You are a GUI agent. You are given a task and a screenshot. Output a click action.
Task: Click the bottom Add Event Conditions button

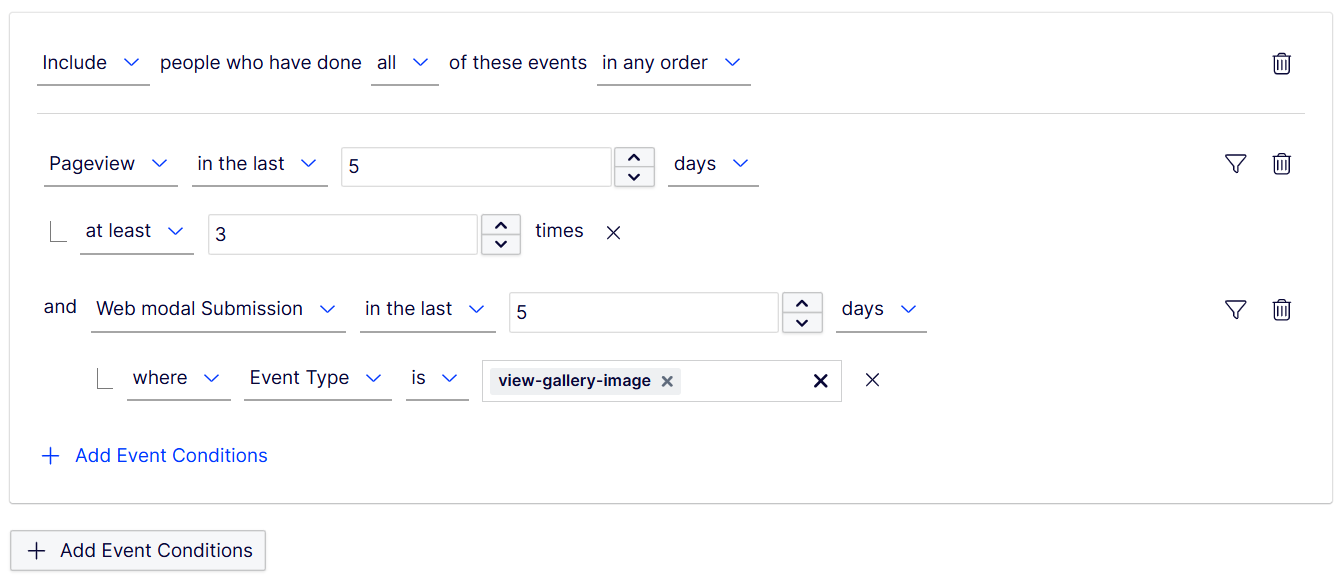tap(138, 551)
